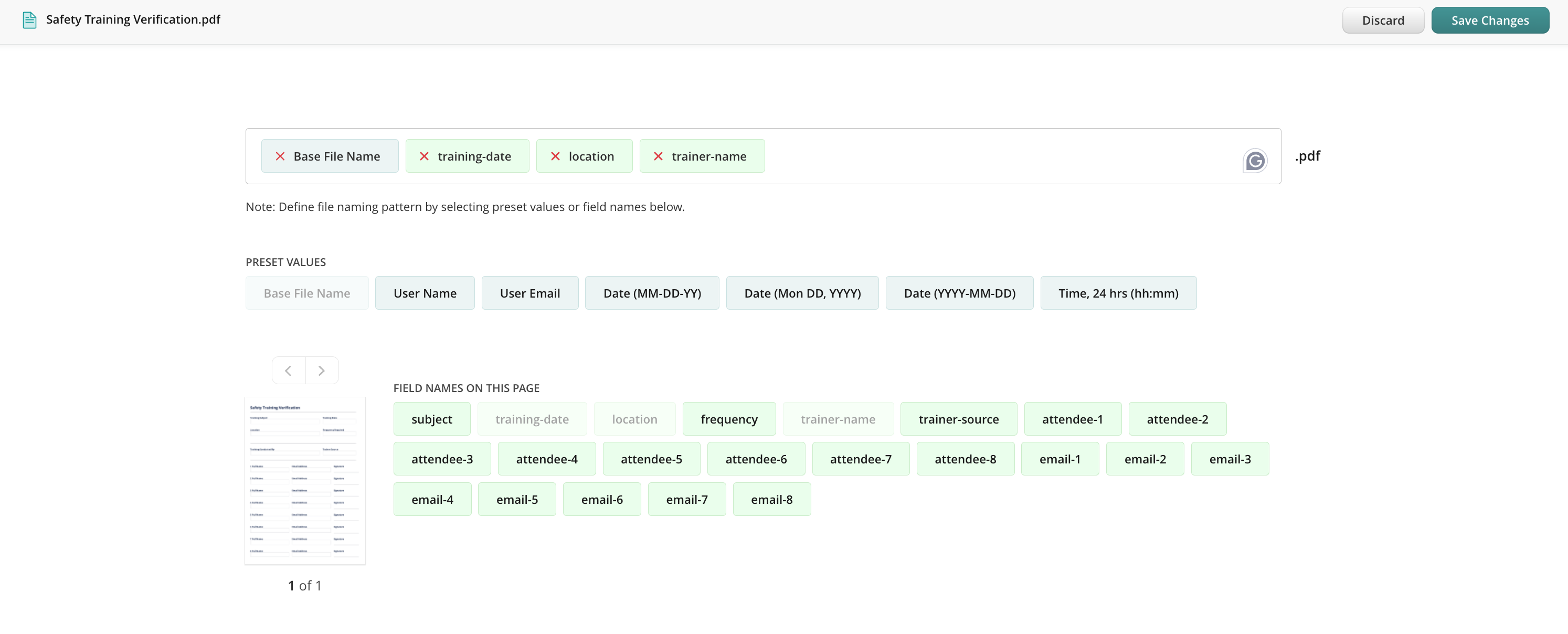Screen dimensions: 1568x634
Task: Delete the location tag via X icon
Action: (555, 156)
